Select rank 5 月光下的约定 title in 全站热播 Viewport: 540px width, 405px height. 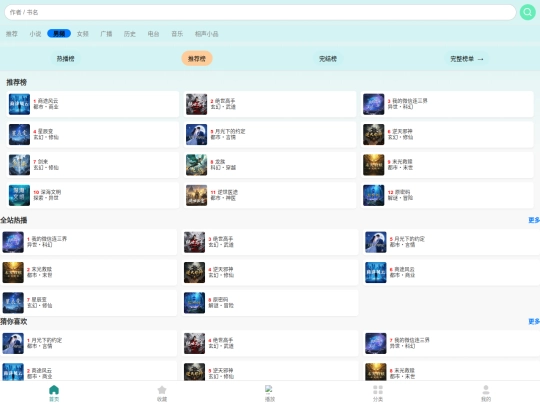pyautogui.click(x=409, y=239)
